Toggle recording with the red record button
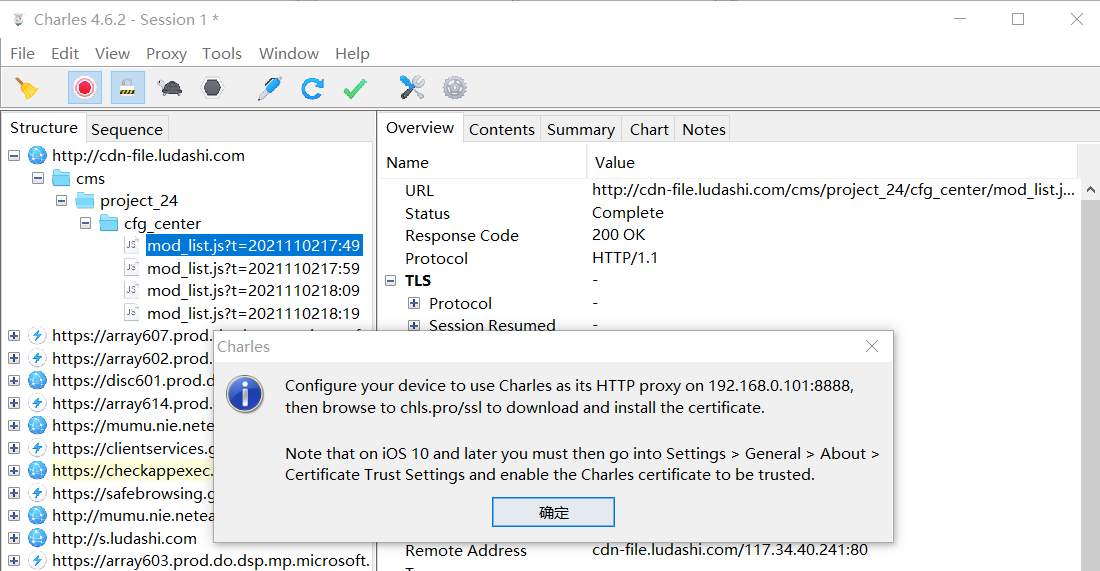The height and width of the screenshot is (571, 1100). [85, 88]
